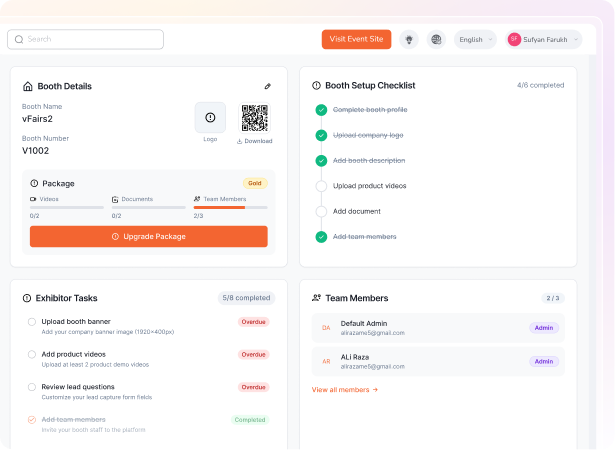615x450 pixels.
Task: Download the QR code
Action: coord(255,141)
